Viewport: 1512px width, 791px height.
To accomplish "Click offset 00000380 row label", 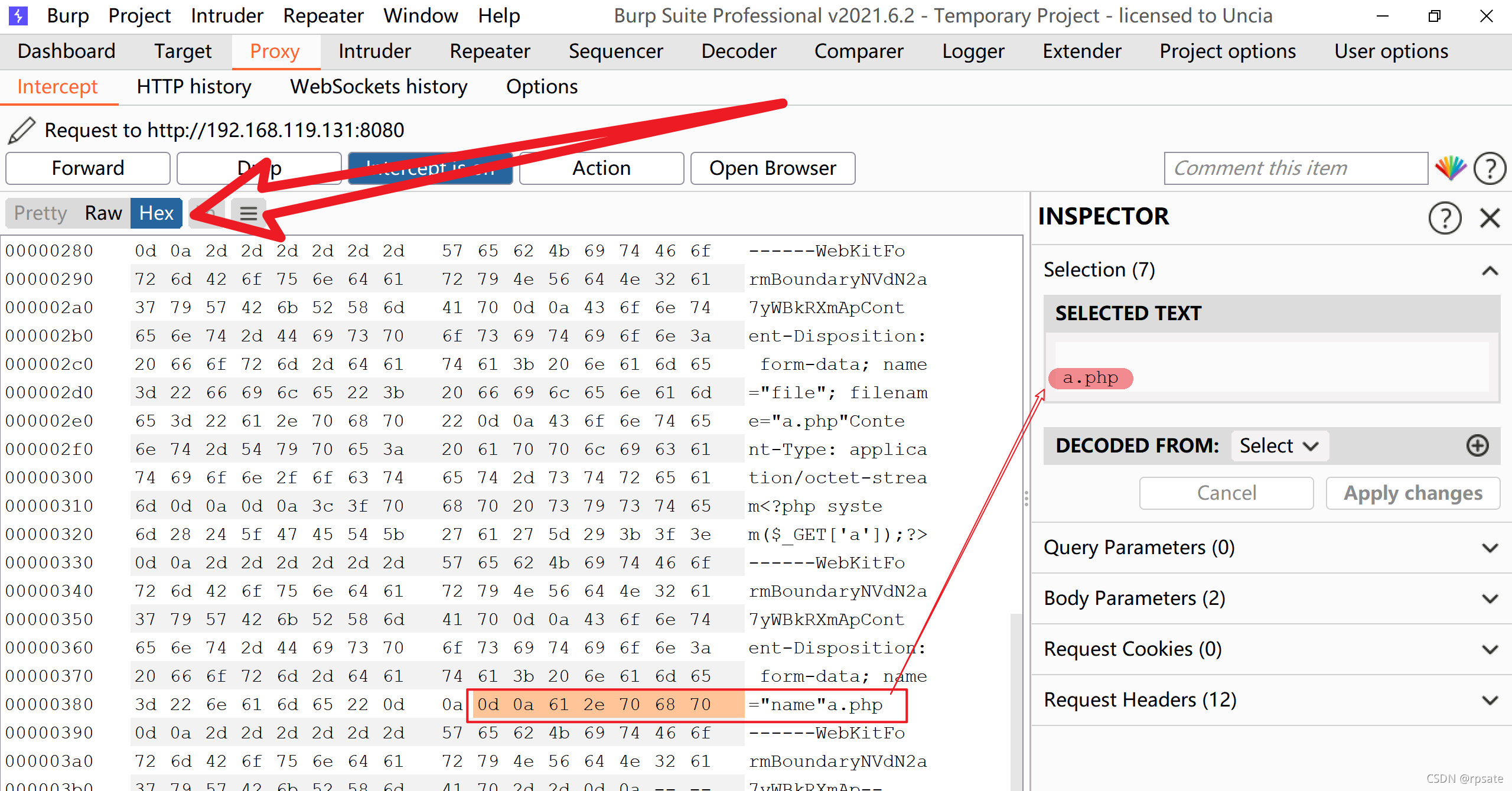I will pos(50,705).
